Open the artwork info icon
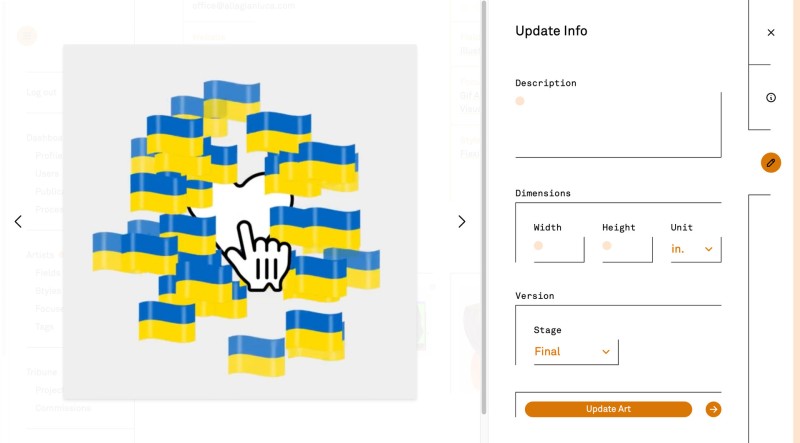Viewport: 800px width, 443px height. point(771,97)
